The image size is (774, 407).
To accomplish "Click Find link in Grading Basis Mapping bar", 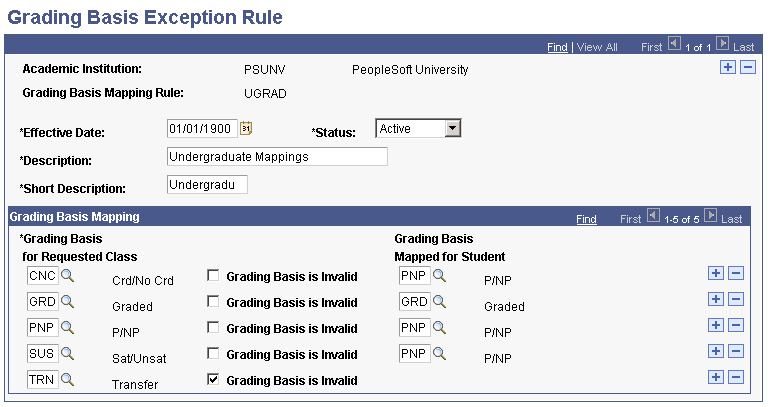I will [x=586, y=219].
